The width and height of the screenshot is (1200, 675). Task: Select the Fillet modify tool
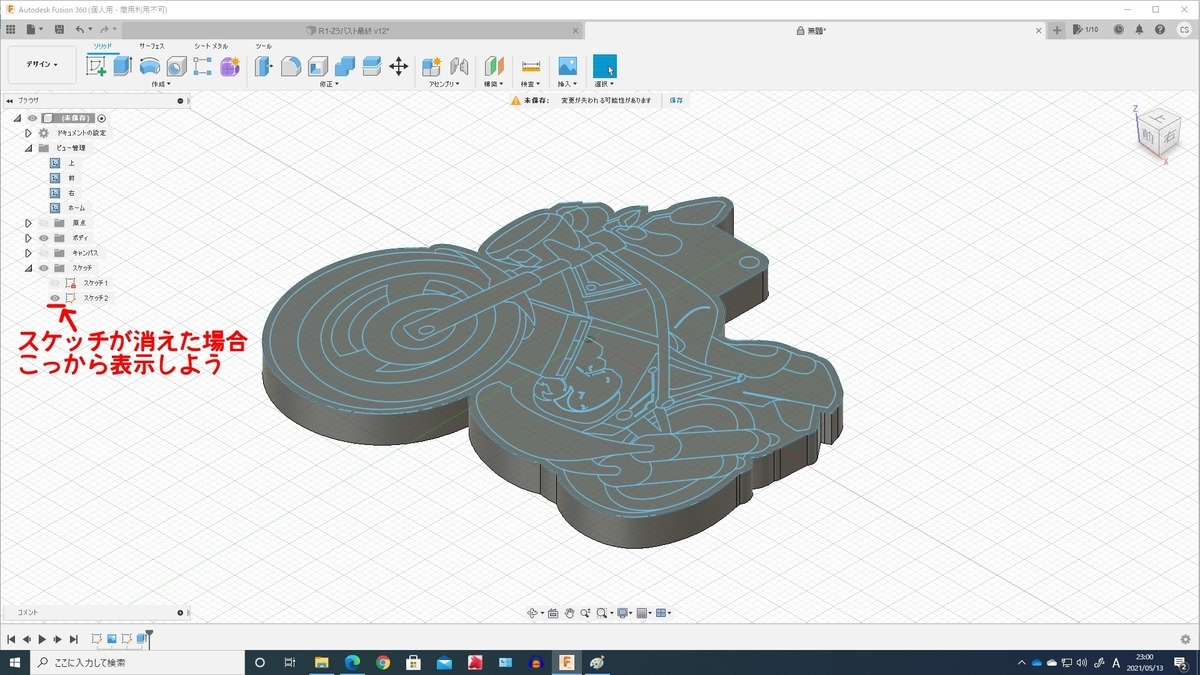pyautogui.click(x=291, y=66)
